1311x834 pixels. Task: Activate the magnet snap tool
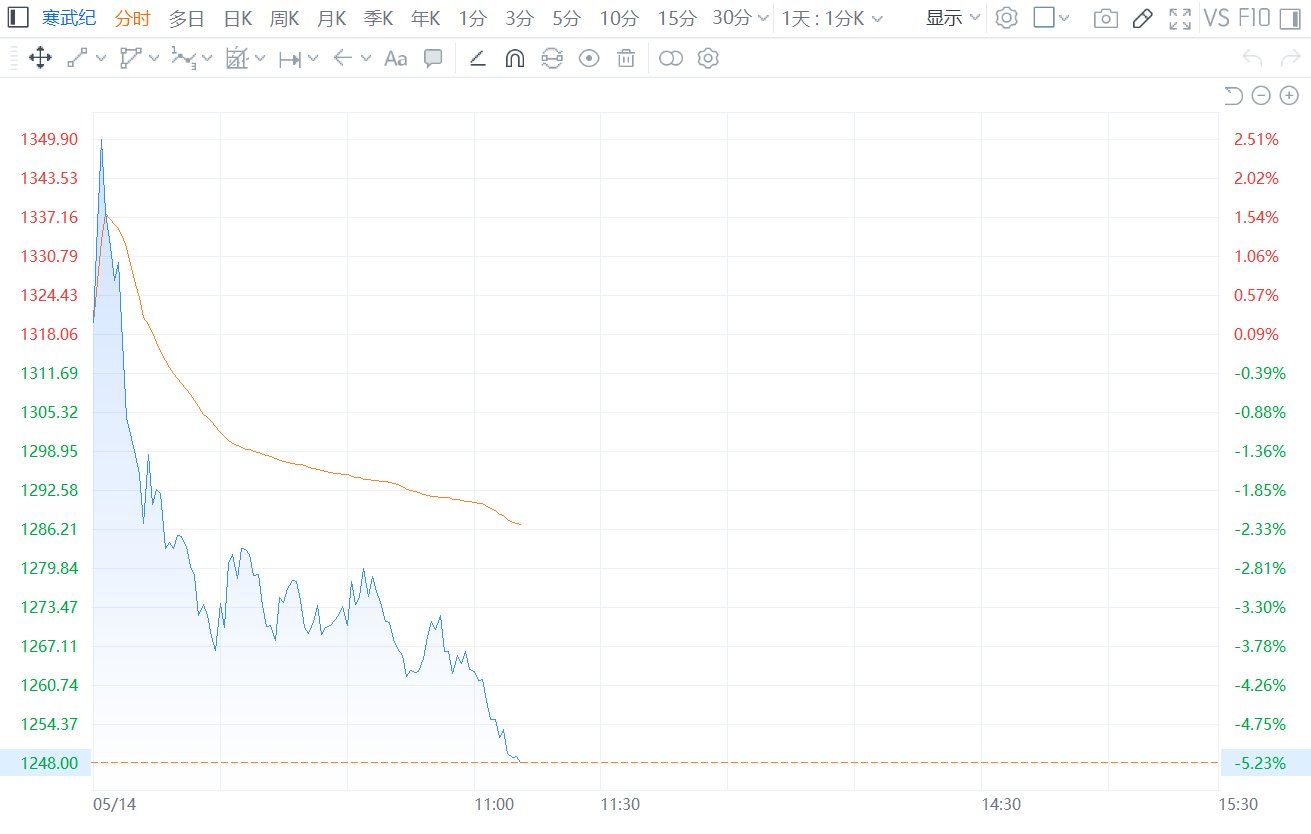tap(514, 58)
